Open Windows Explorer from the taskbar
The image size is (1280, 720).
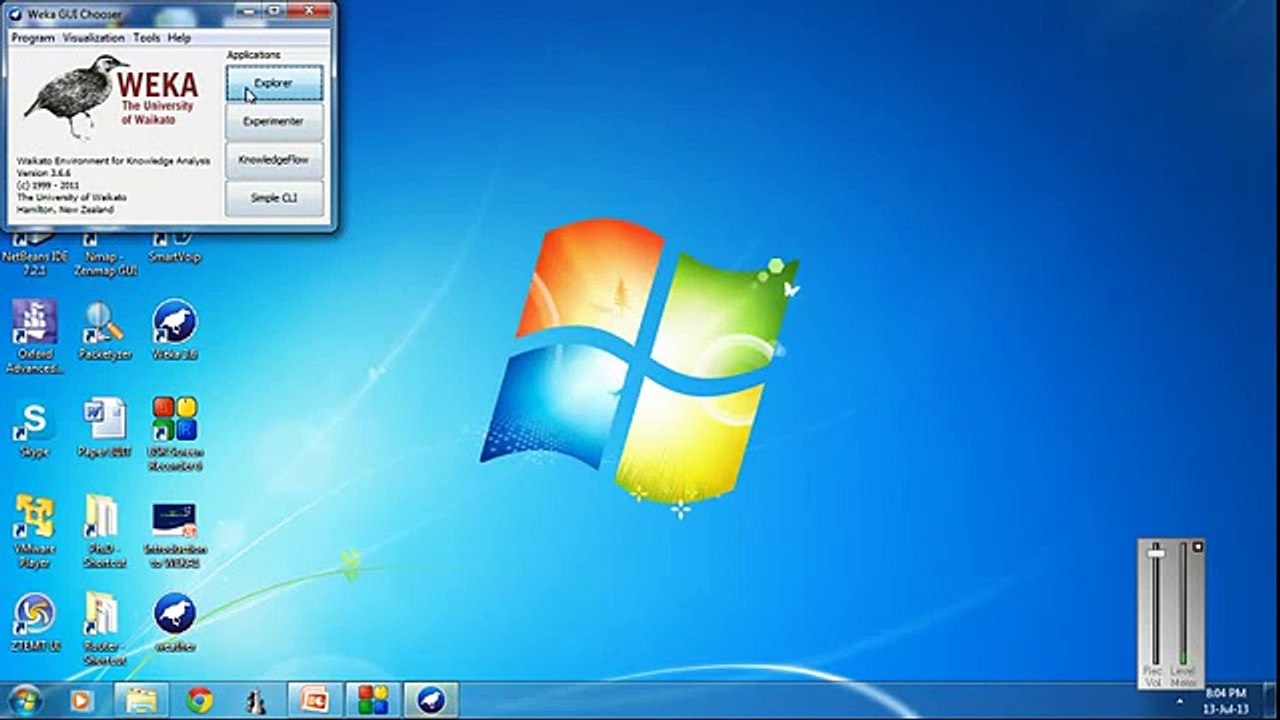[x=141, y=700]
